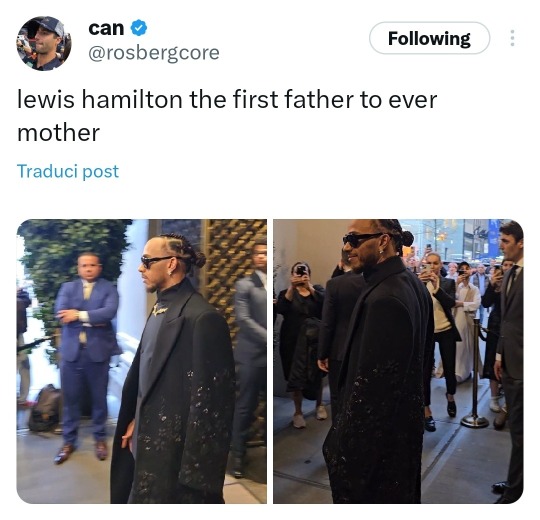Open the image with brass stanchion post

tap(398, 361)
